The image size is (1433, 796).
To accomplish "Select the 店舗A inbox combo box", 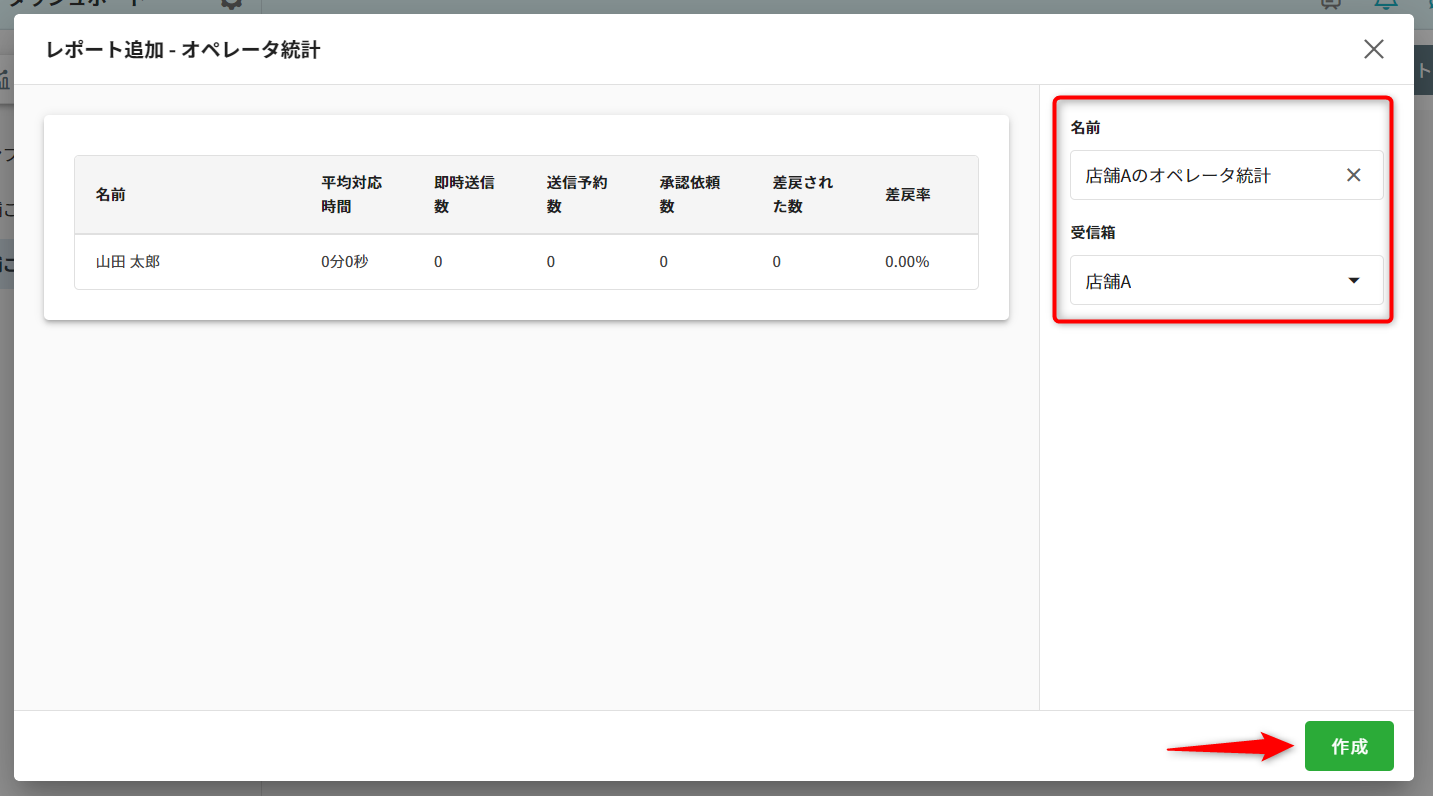I will click(1210, 281).
